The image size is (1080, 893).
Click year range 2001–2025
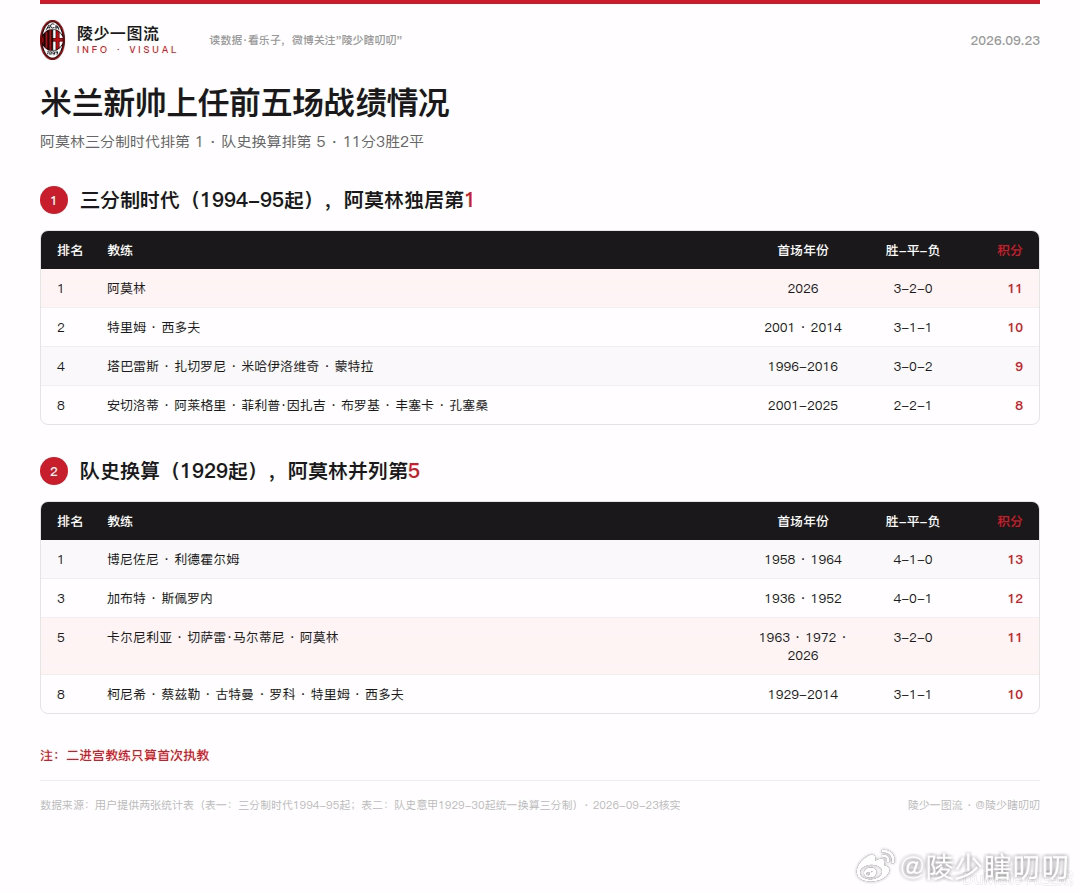[803, 406]
